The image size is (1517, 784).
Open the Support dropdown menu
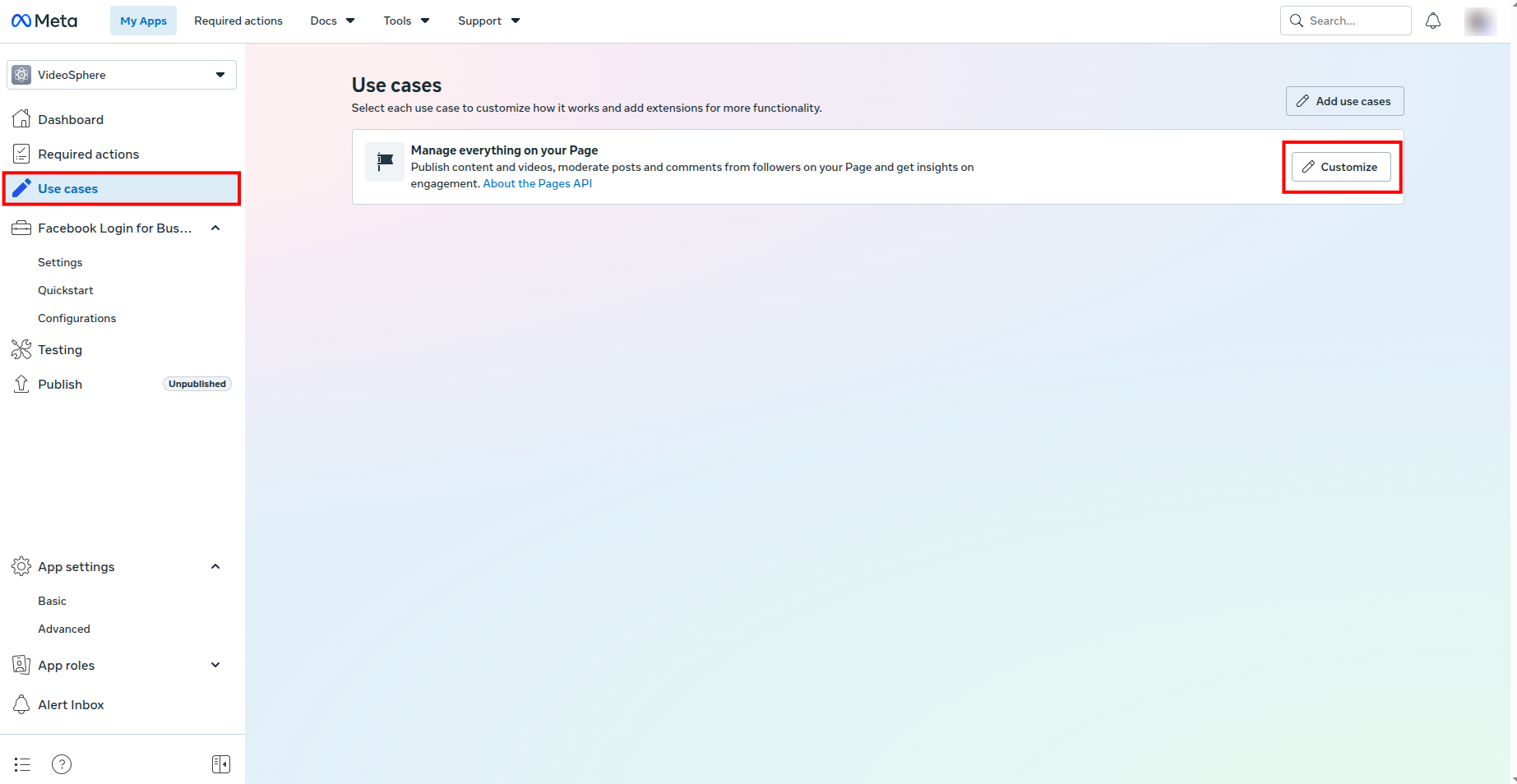point(488,21)
